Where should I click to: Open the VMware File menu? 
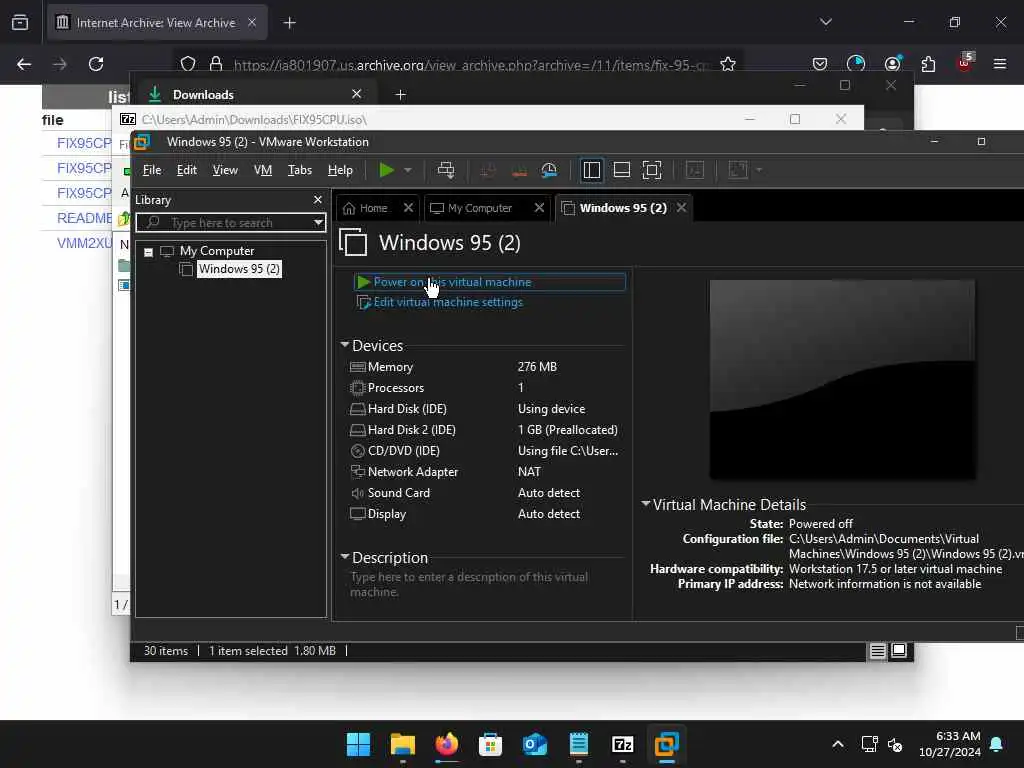tap(152, 170)
